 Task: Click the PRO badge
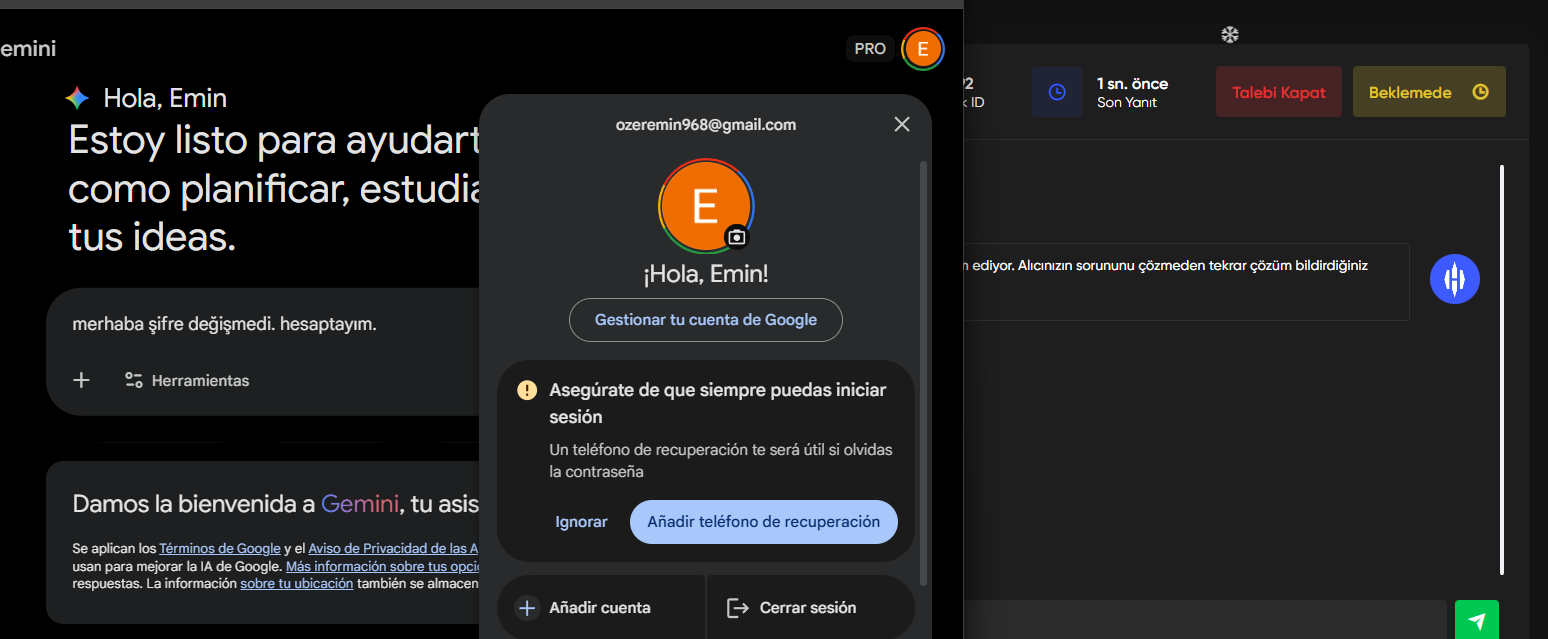click(x=870, y=48)
